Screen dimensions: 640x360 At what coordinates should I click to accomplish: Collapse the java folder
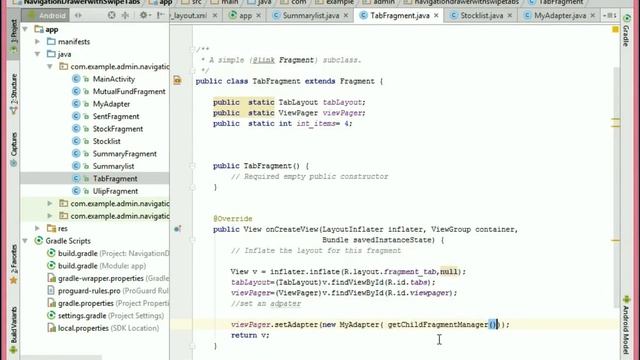click(x=38, y=54)
